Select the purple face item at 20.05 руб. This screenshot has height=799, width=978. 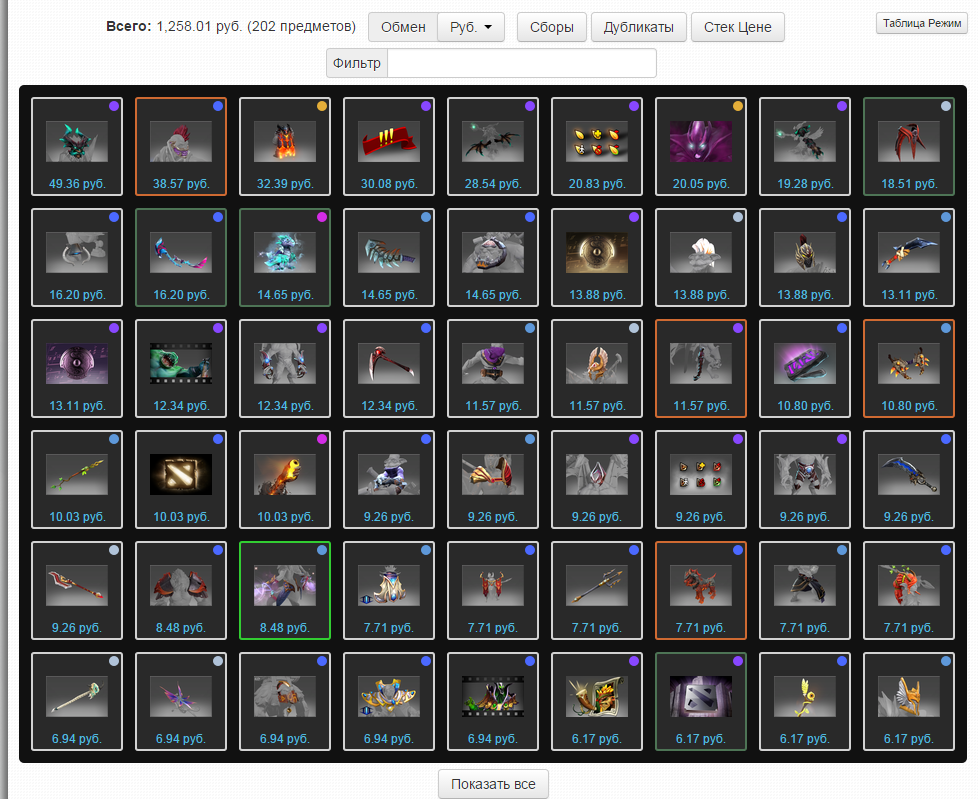[701, 147]
